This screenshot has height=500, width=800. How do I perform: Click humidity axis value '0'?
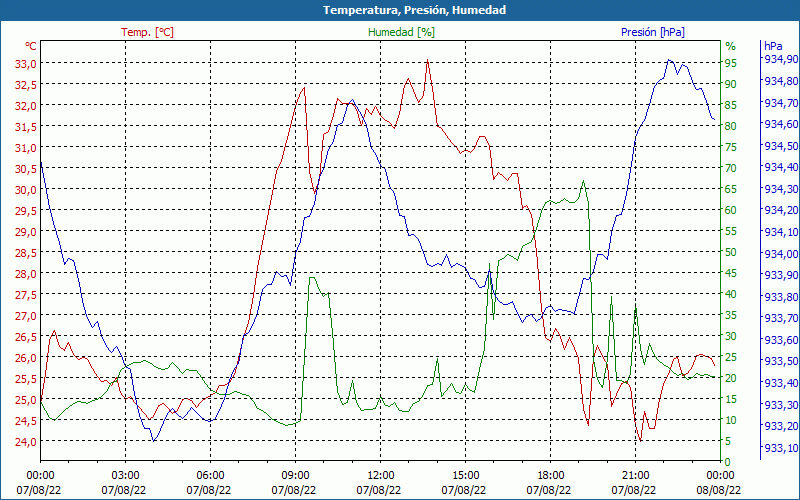coord(728,462)
